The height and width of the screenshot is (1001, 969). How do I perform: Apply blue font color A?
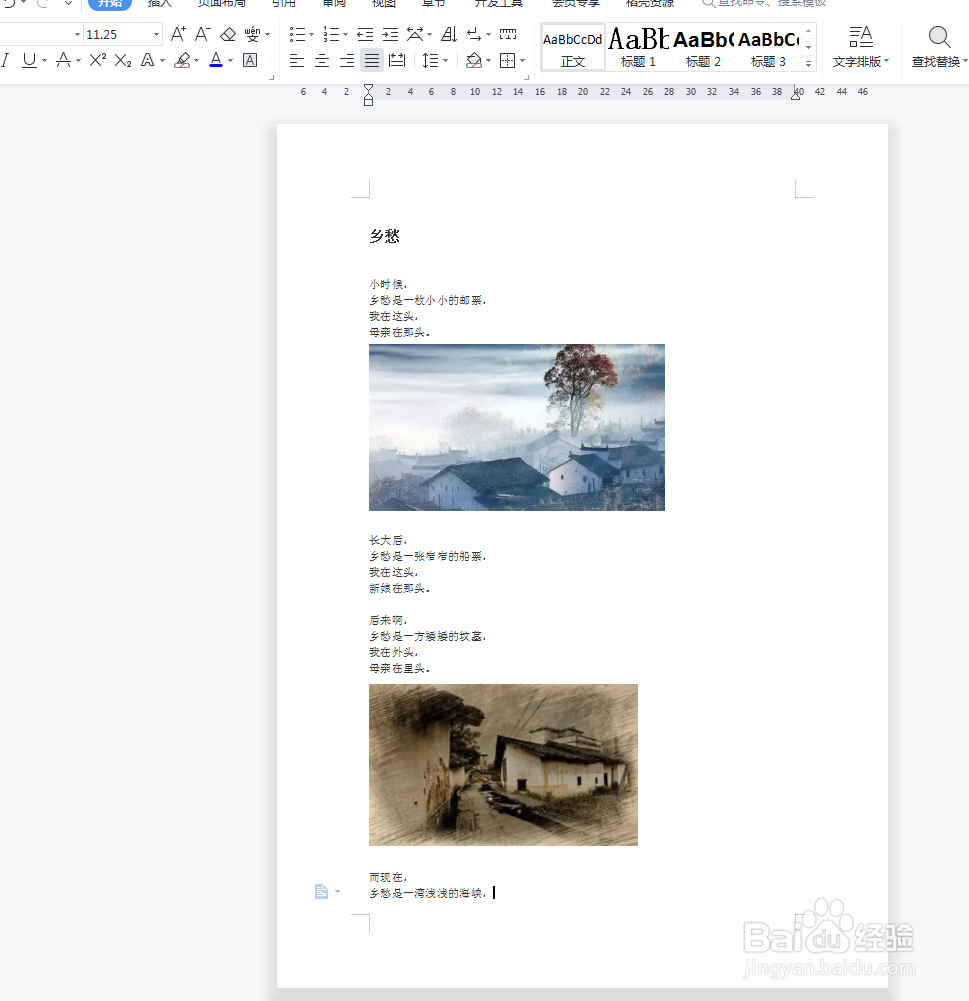coord(216,61)
